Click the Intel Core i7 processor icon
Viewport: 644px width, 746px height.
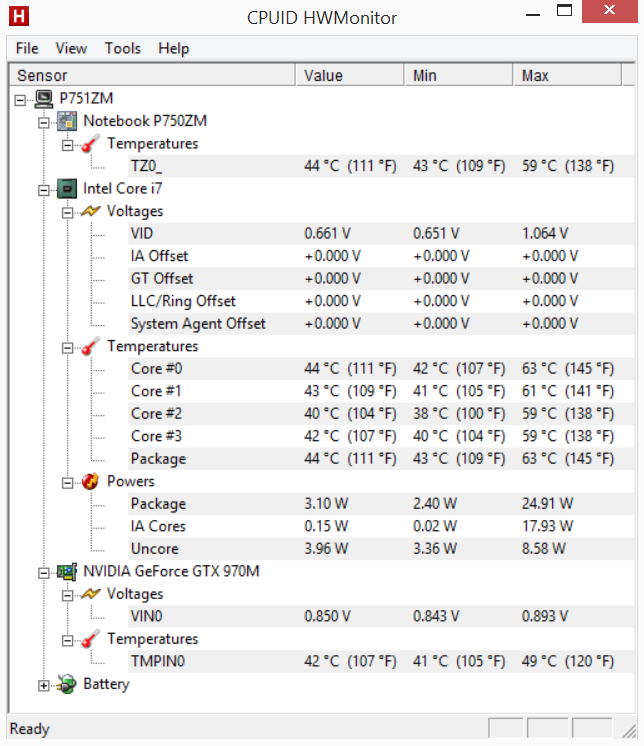pyautogui.click(x=67, y=188)
